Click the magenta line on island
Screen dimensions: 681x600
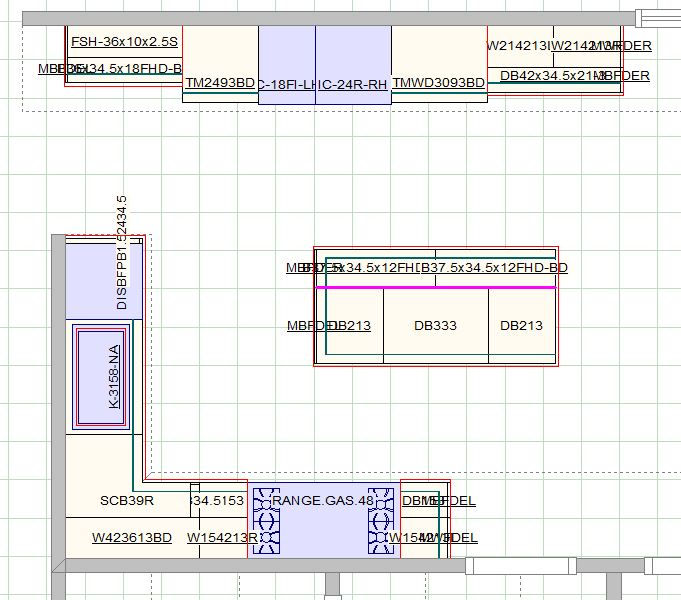(x=436, y=287)
